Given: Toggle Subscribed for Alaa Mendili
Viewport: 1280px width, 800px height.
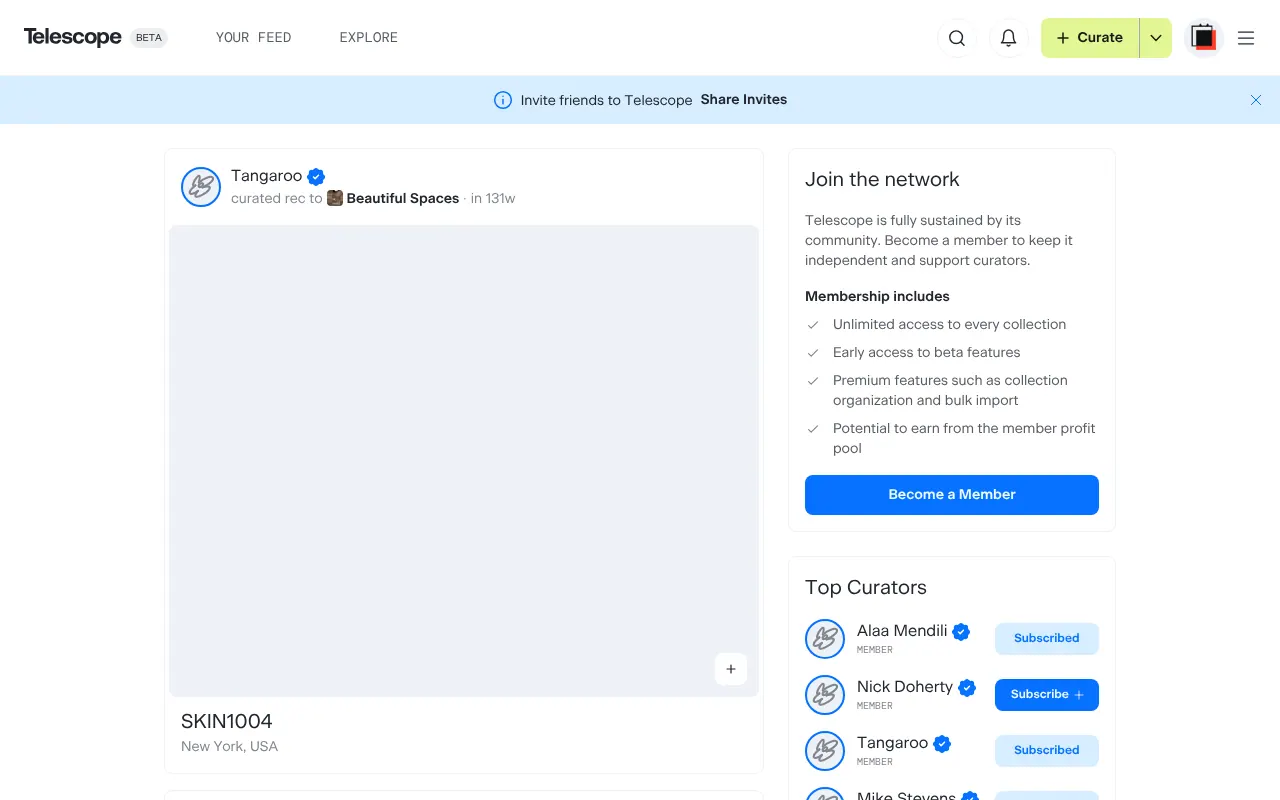Looking at the screenshot, I should click(1047, 639).
